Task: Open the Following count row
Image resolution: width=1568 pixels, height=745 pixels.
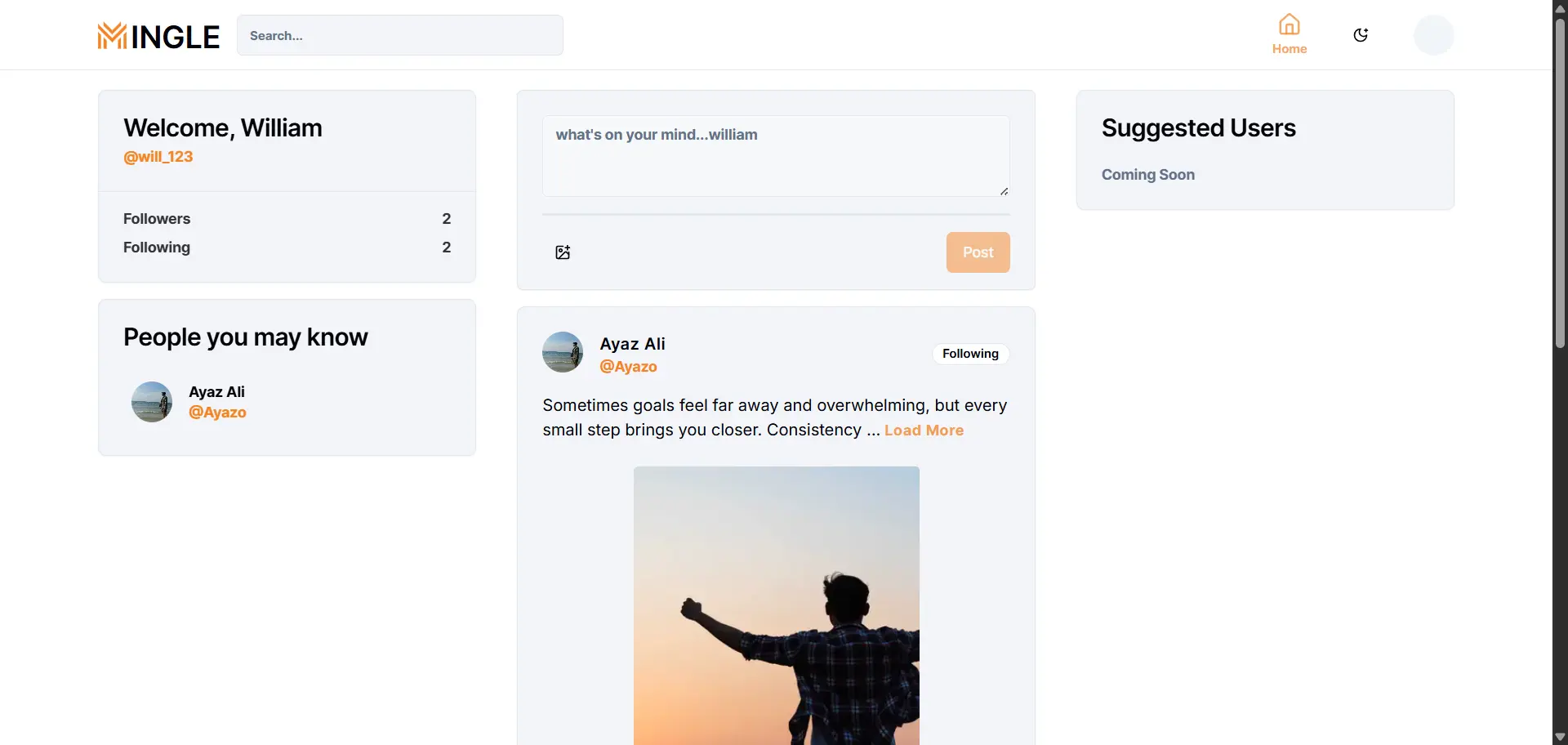Action: point(287,248)
